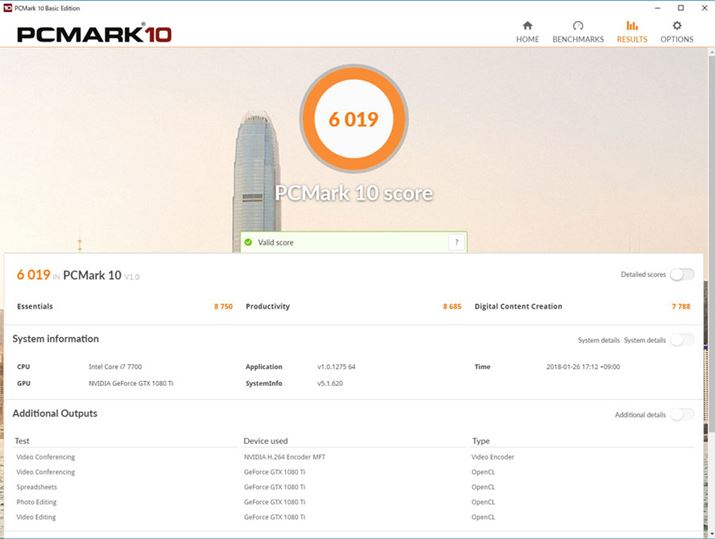This screenshot has width=715, height=539.
Task: Go to the HOME tab
Action: click(x=527, y=32)
